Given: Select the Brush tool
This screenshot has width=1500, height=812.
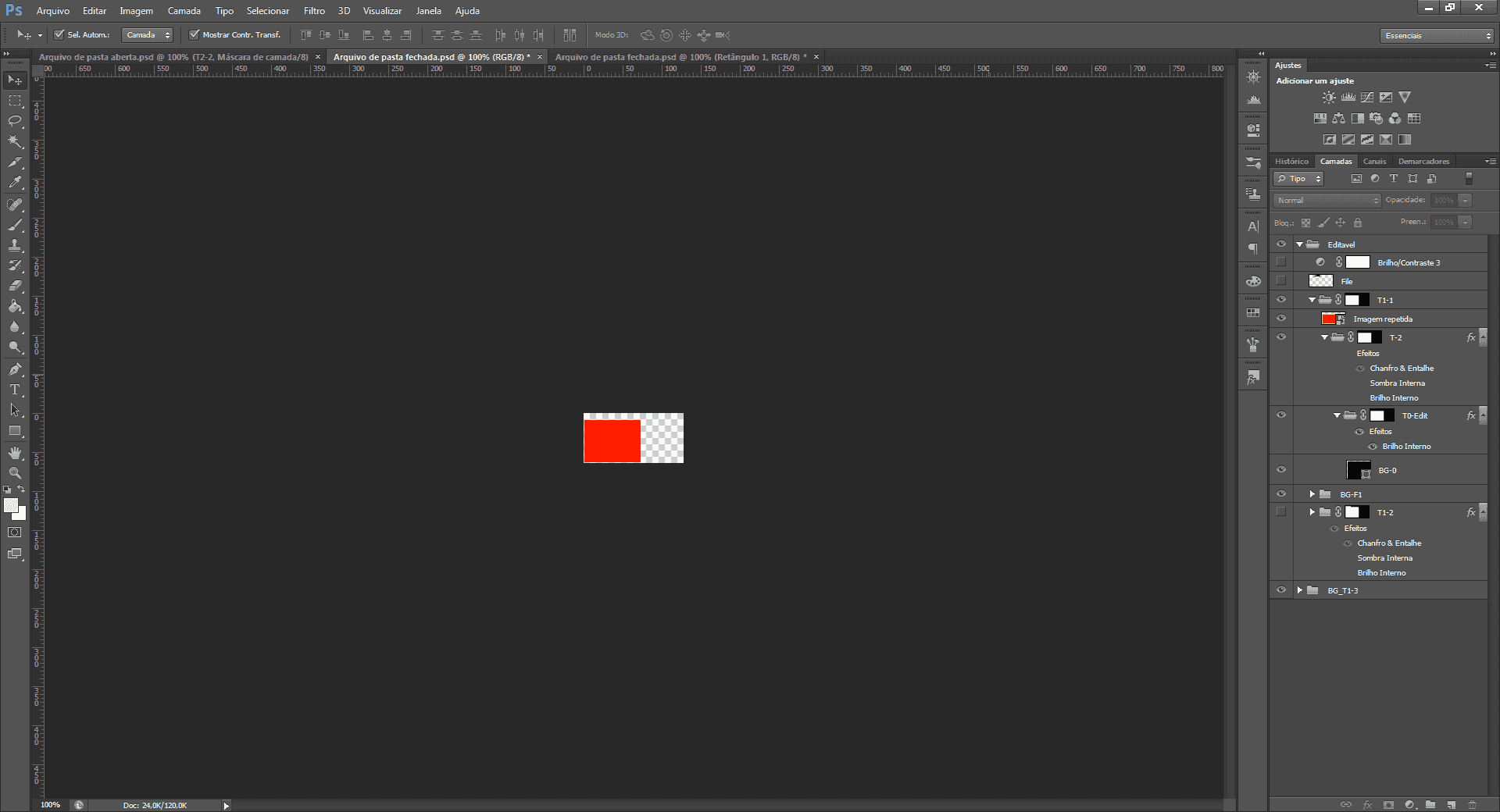Looking at the screenshot, I should tap(15, 225).
